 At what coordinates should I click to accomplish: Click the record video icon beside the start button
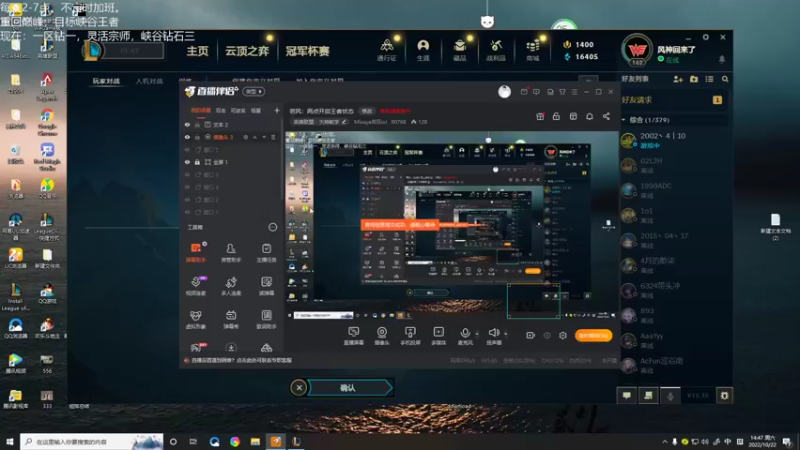[x=531, y=335]
